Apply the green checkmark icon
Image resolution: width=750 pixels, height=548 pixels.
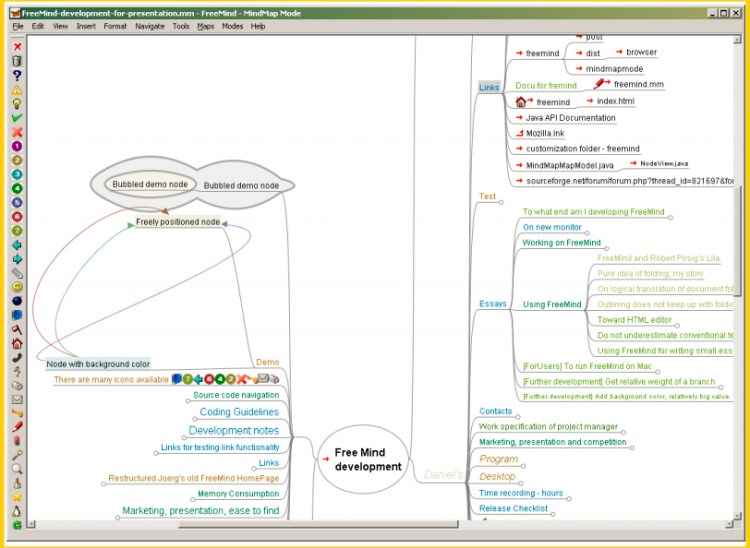(x=17, y=118)
